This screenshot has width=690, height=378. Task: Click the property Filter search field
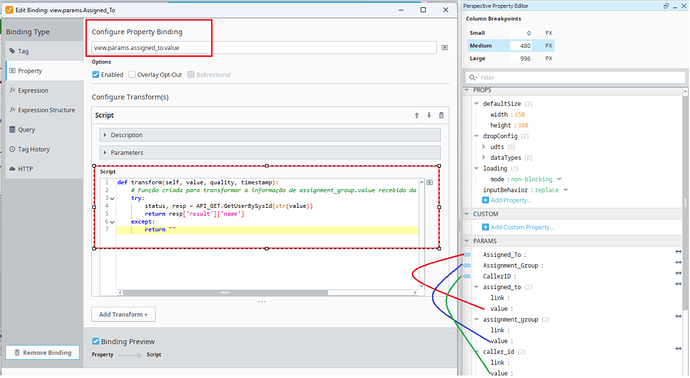tap(575, 77)
